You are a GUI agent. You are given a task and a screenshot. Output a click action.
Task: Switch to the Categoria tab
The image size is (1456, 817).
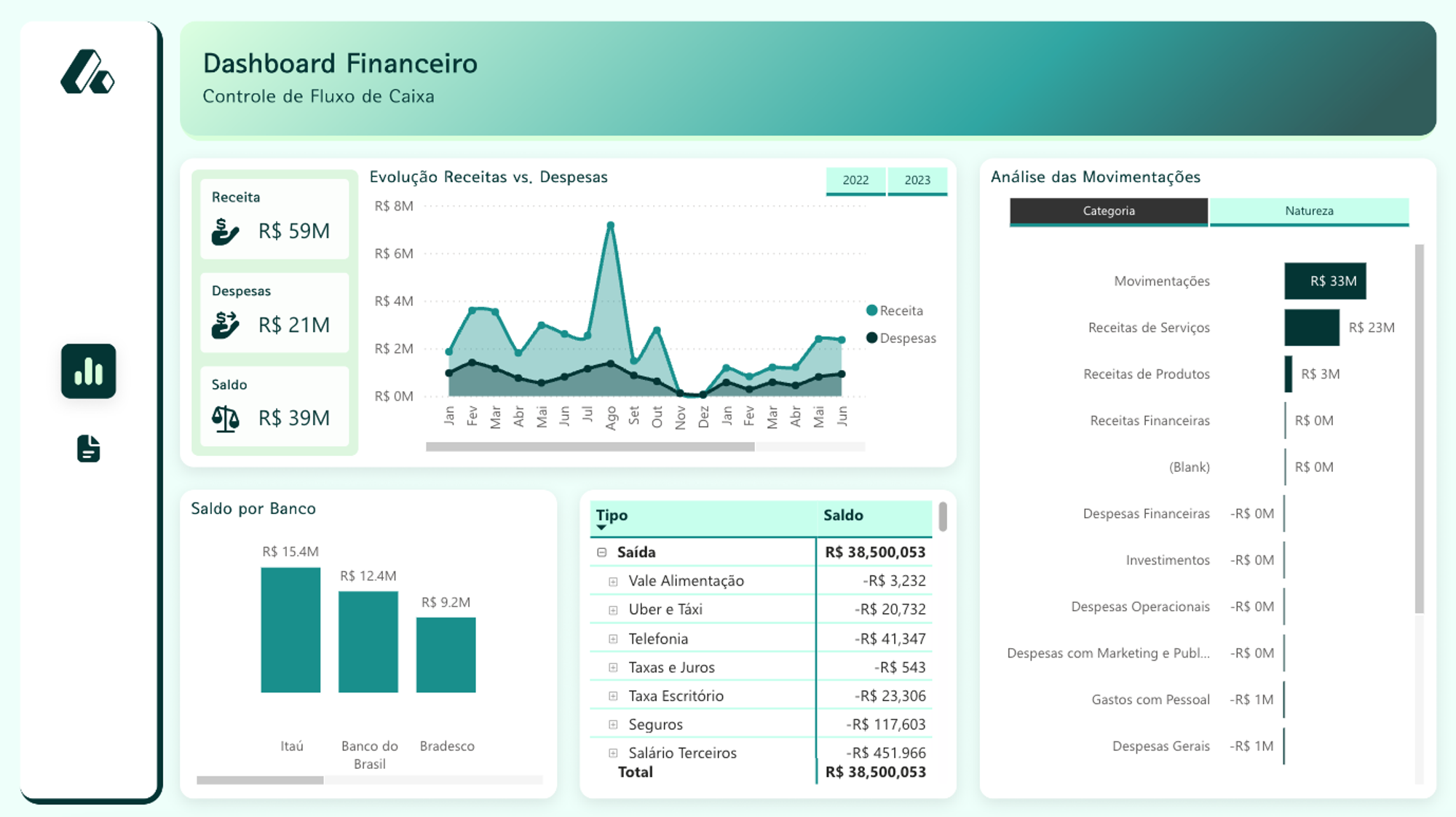1108,211
